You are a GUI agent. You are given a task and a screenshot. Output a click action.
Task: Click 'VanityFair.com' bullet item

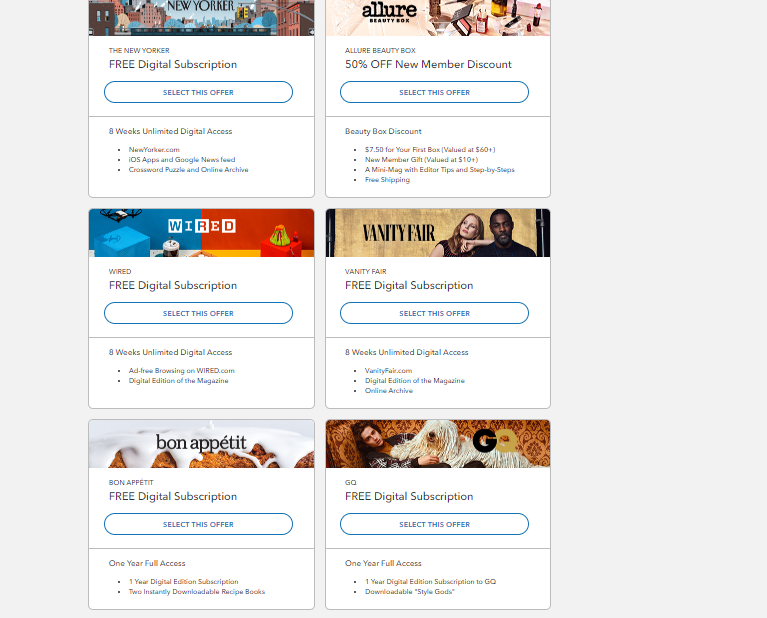coord(388,370)
